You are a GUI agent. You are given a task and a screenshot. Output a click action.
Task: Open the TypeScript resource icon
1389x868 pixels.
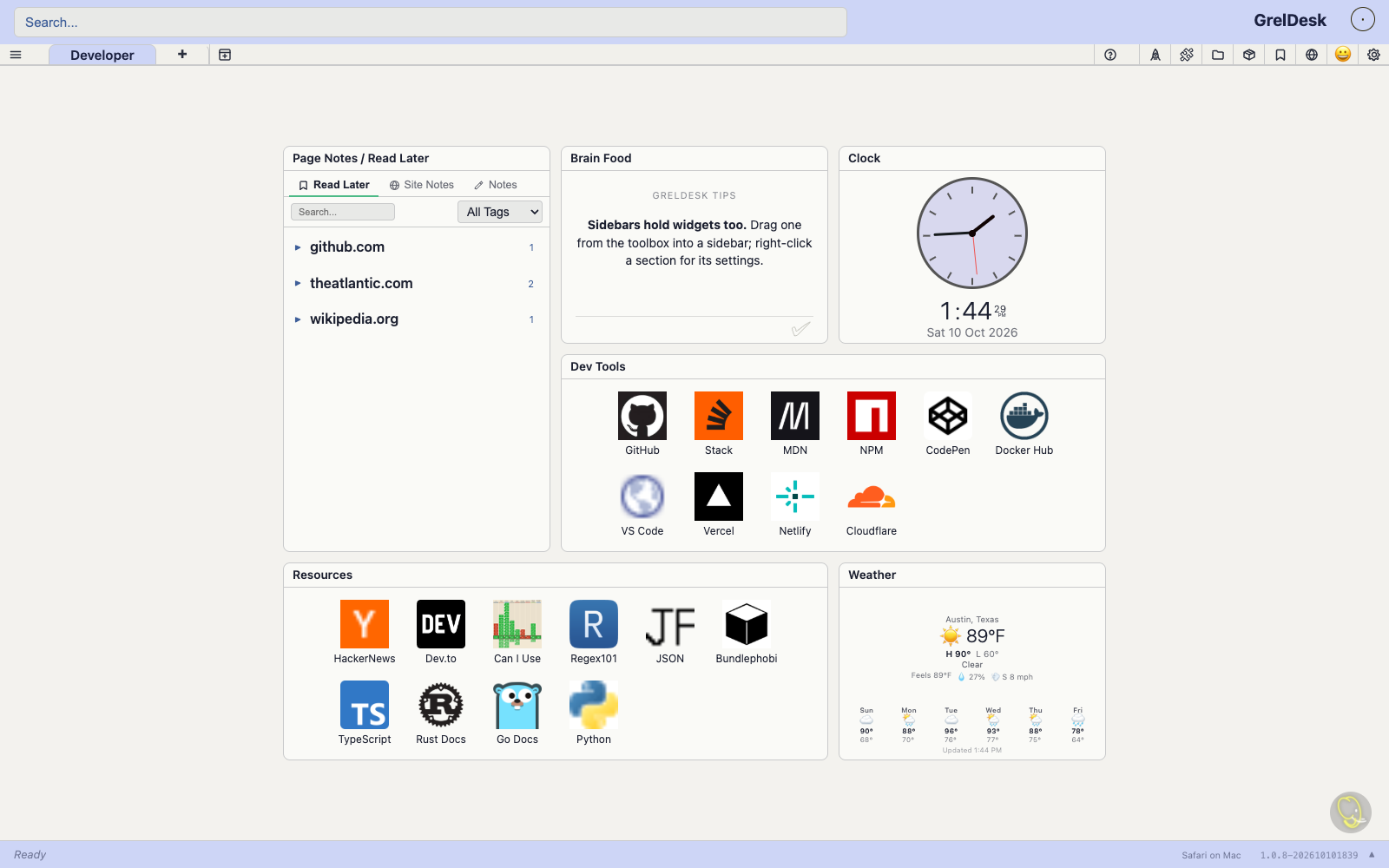365,705
